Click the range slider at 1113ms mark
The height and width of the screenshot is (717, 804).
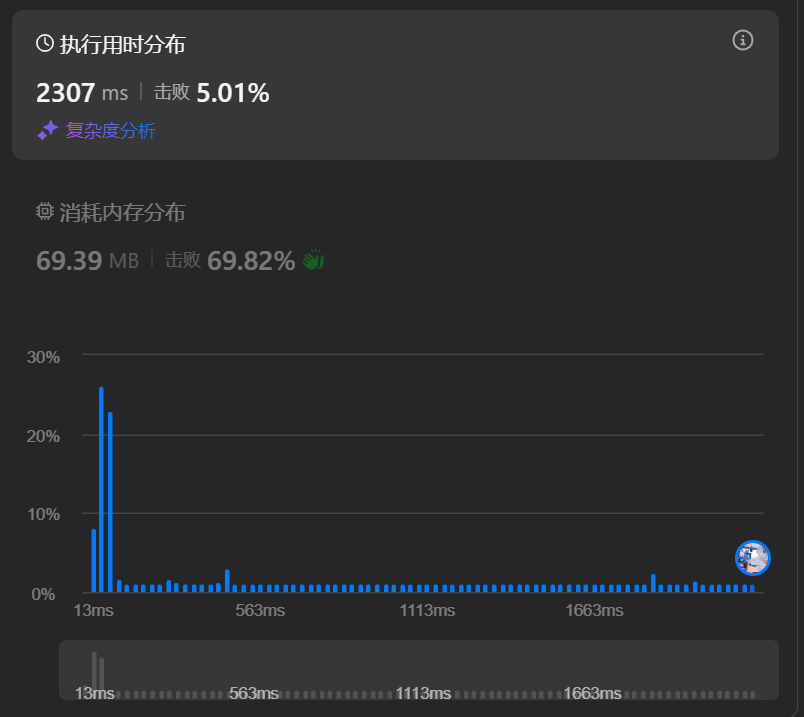(423, 693)
